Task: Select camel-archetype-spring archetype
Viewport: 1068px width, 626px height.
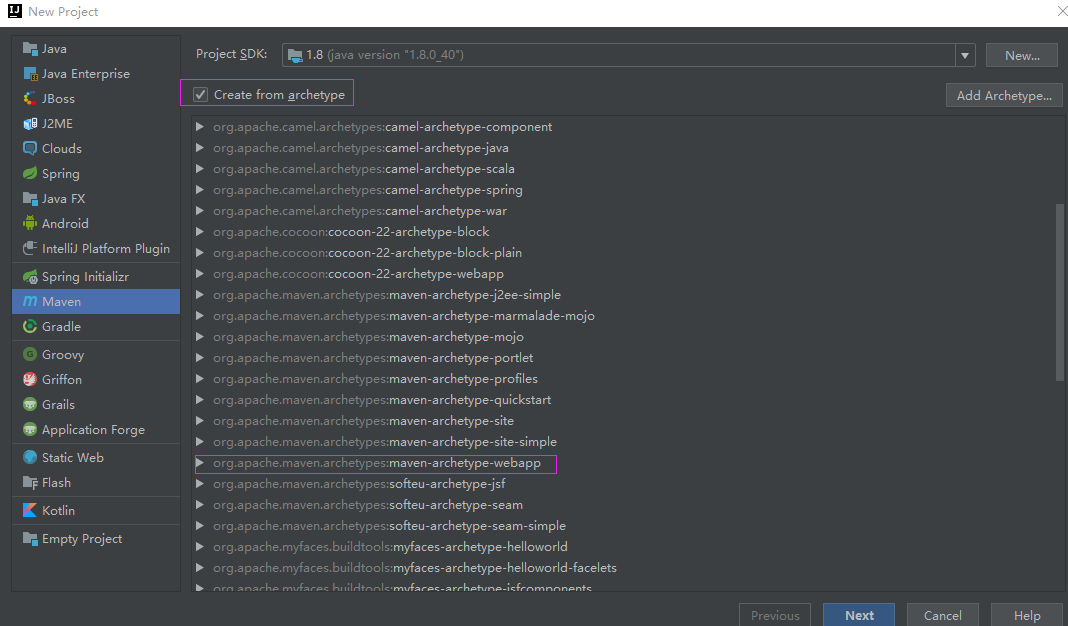Action: (368, 190)
